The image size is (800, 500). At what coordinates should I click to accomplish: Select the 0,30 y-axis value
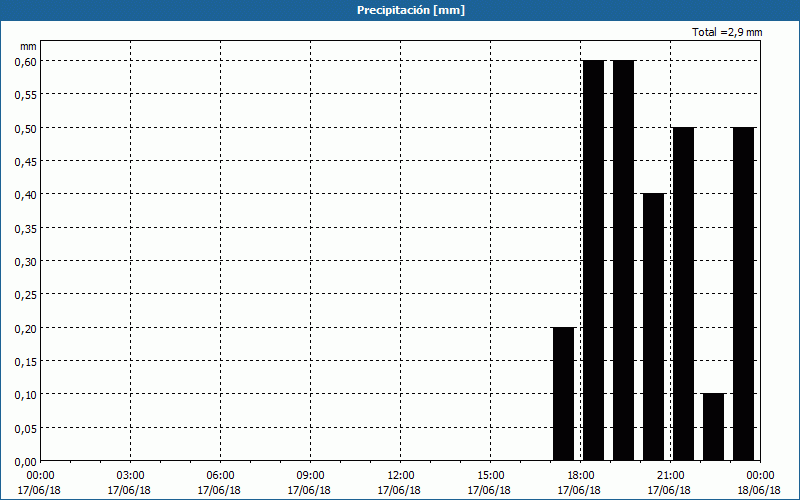coord(26,261)
